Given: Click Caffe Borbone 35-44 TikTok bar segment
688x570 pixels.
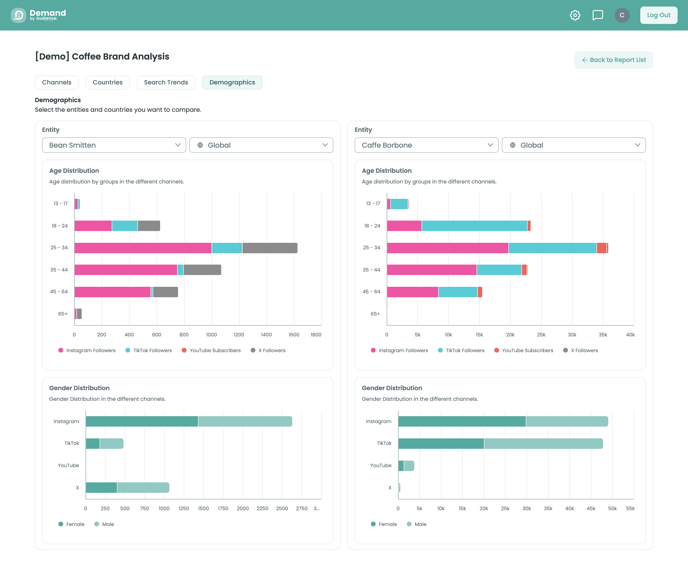Looking at the screenshot, I should 499,270.
